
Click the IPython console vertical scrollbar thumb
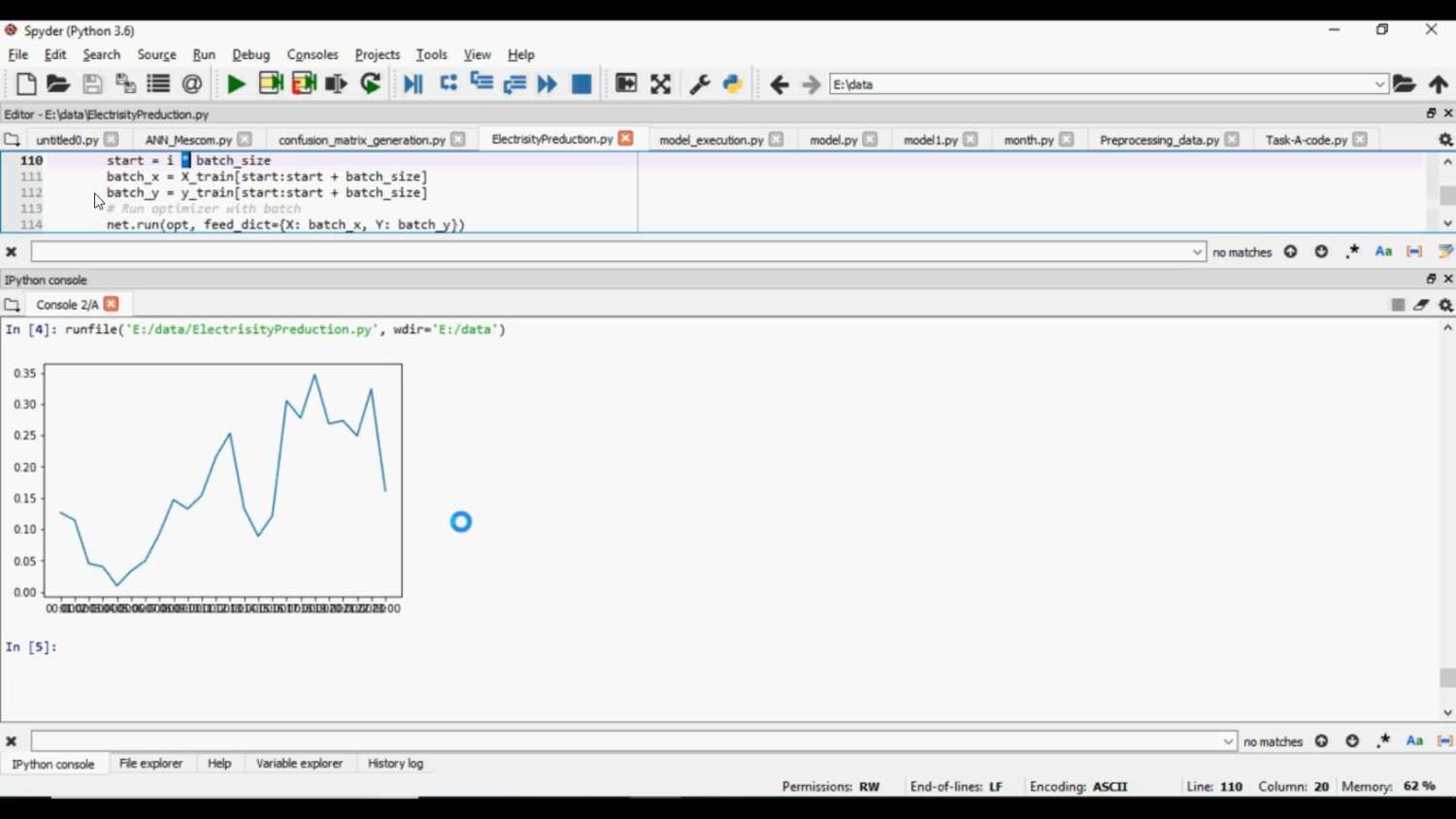pyautogui.click(x=1447, y=677)
